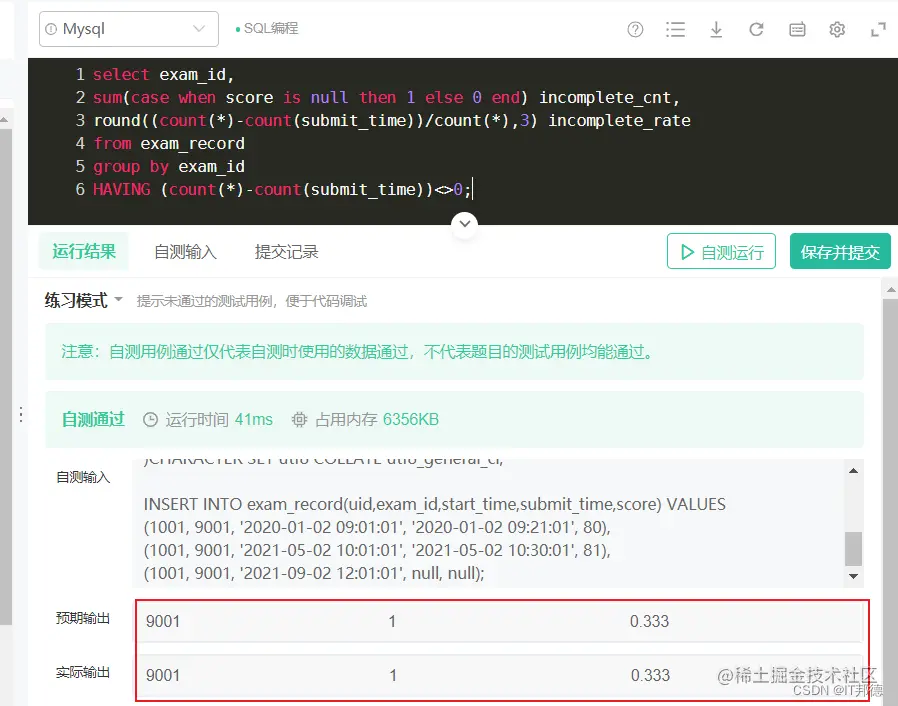898x706 pixels.
Task: Click the 自测输入 box scroll down arrow
Action: tap(853, 576)
